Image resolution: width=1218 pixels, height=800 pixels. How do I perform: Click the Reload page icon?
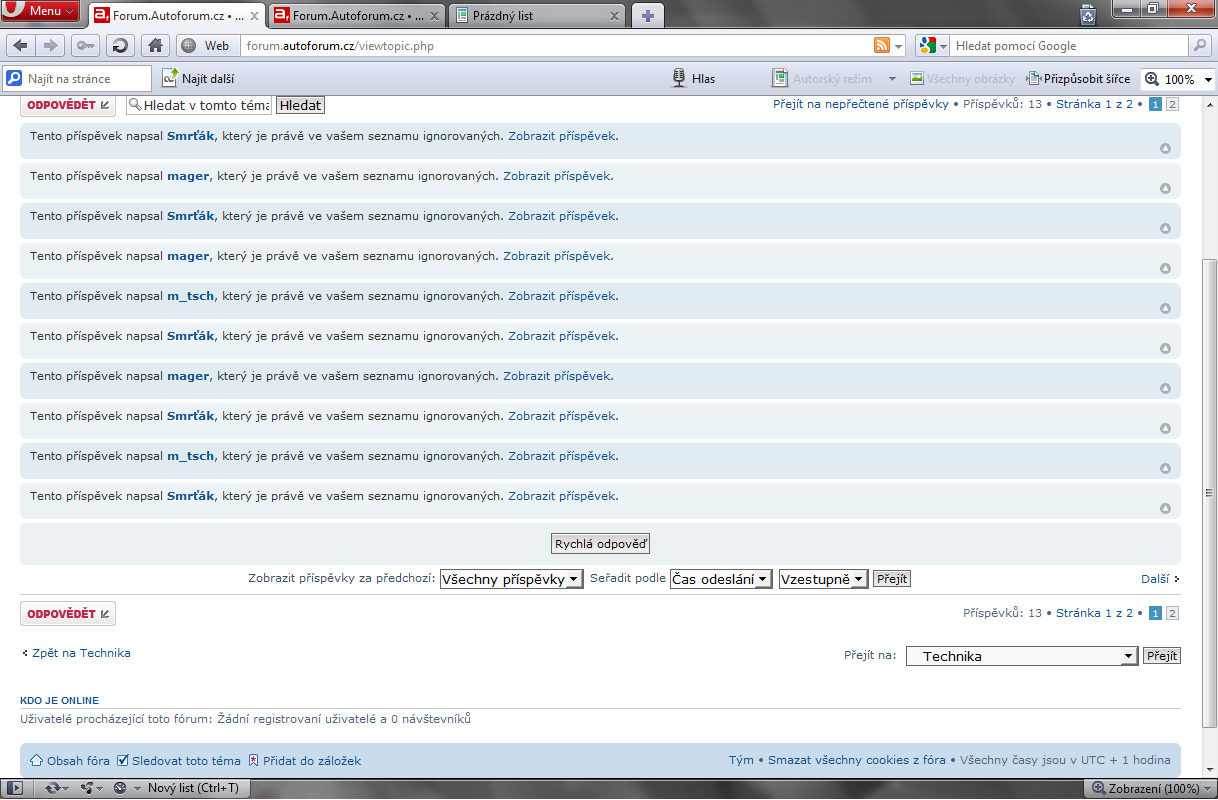pos(120,46)
